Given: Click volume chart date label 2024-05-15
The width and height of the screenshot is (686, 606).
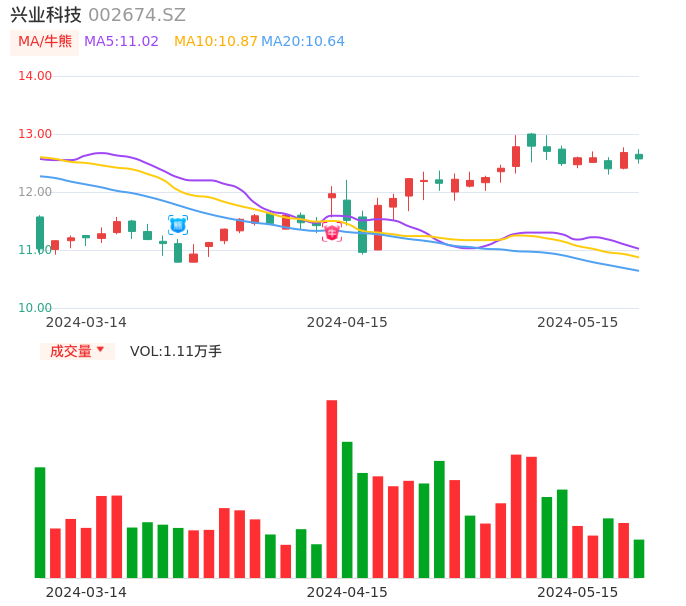Looking at the screenshot, I should tap(578, 592).
